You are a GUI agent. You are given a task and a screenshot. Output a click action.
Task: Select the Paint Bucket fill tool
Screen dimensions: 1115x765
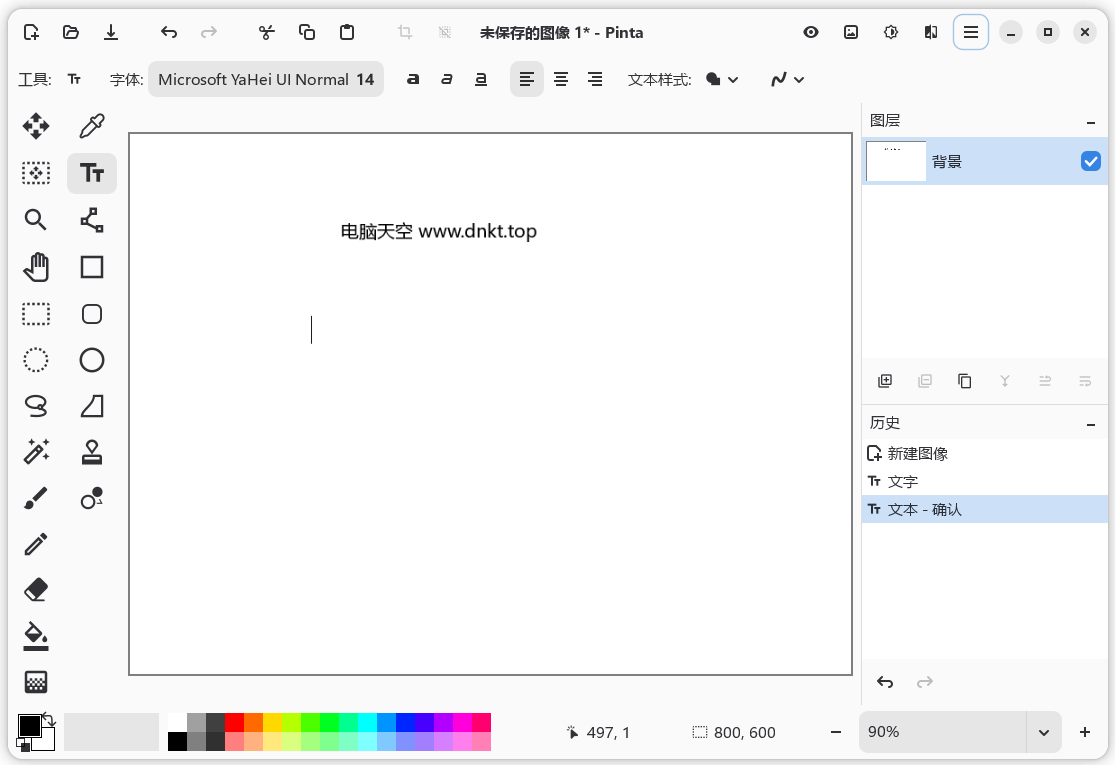point(36,636)
